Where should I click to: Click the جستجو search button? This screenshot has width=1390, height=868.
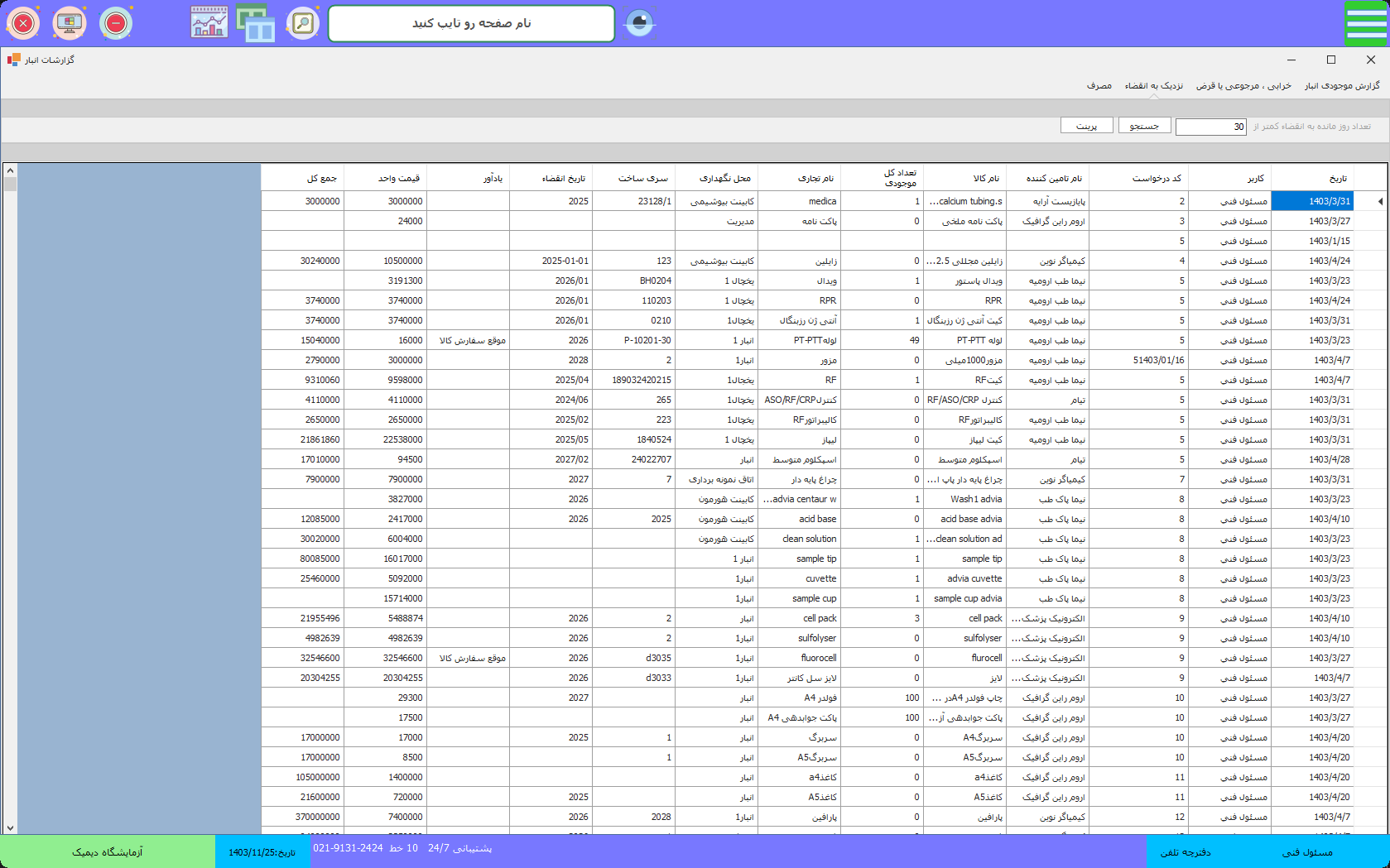(1144, 126)
